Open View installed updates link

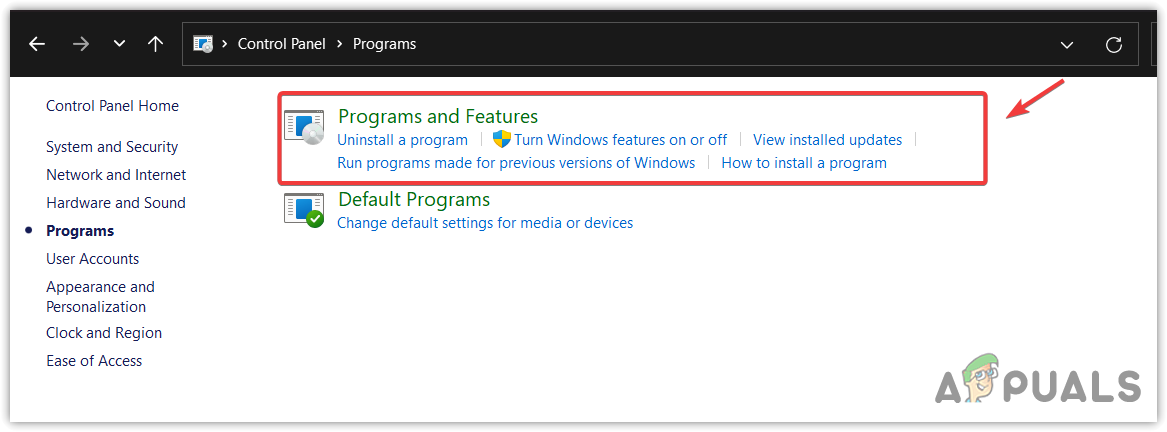tap(827, 140)
